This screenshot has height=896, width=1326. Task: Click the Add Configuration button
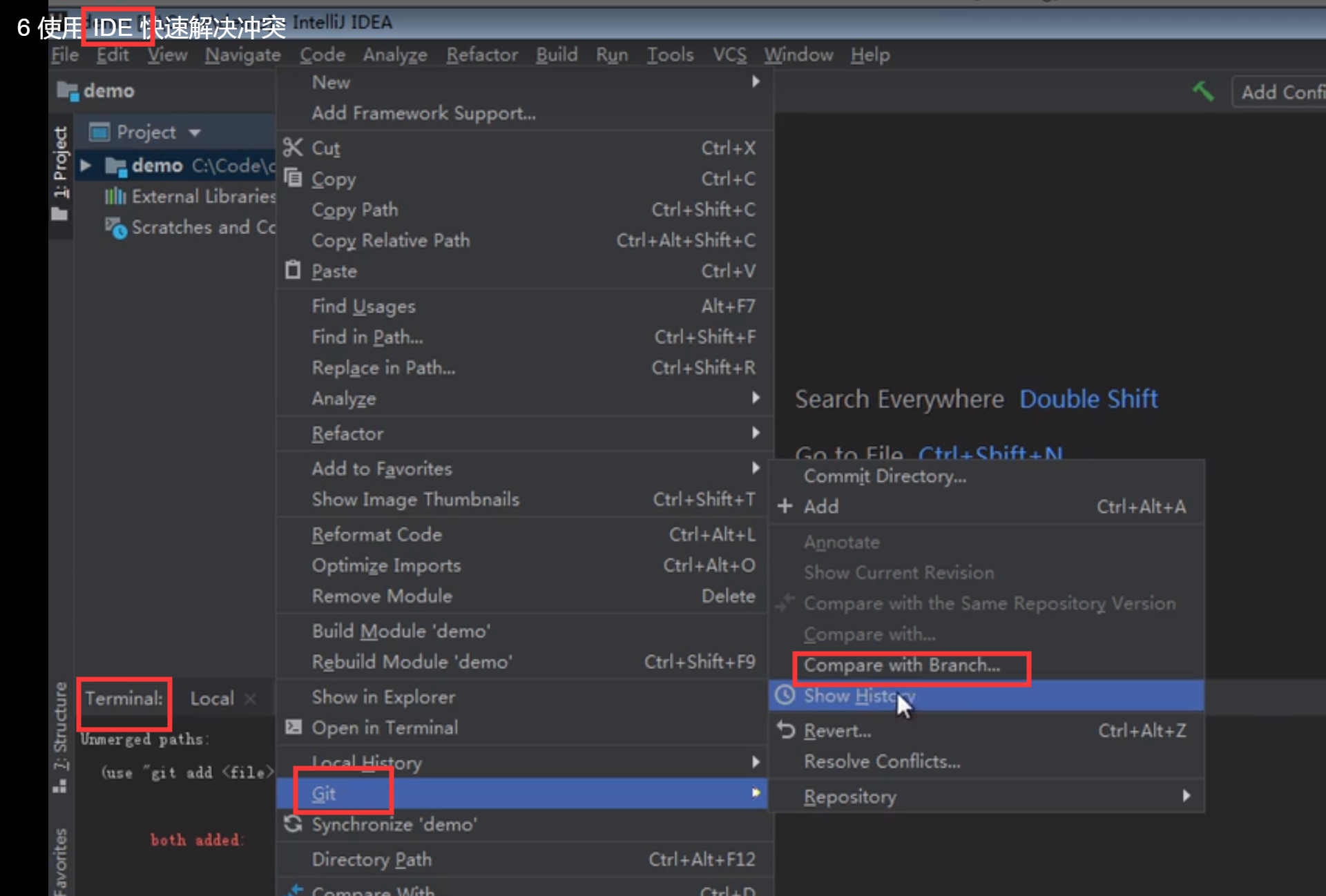click(x=1281, y=92)
